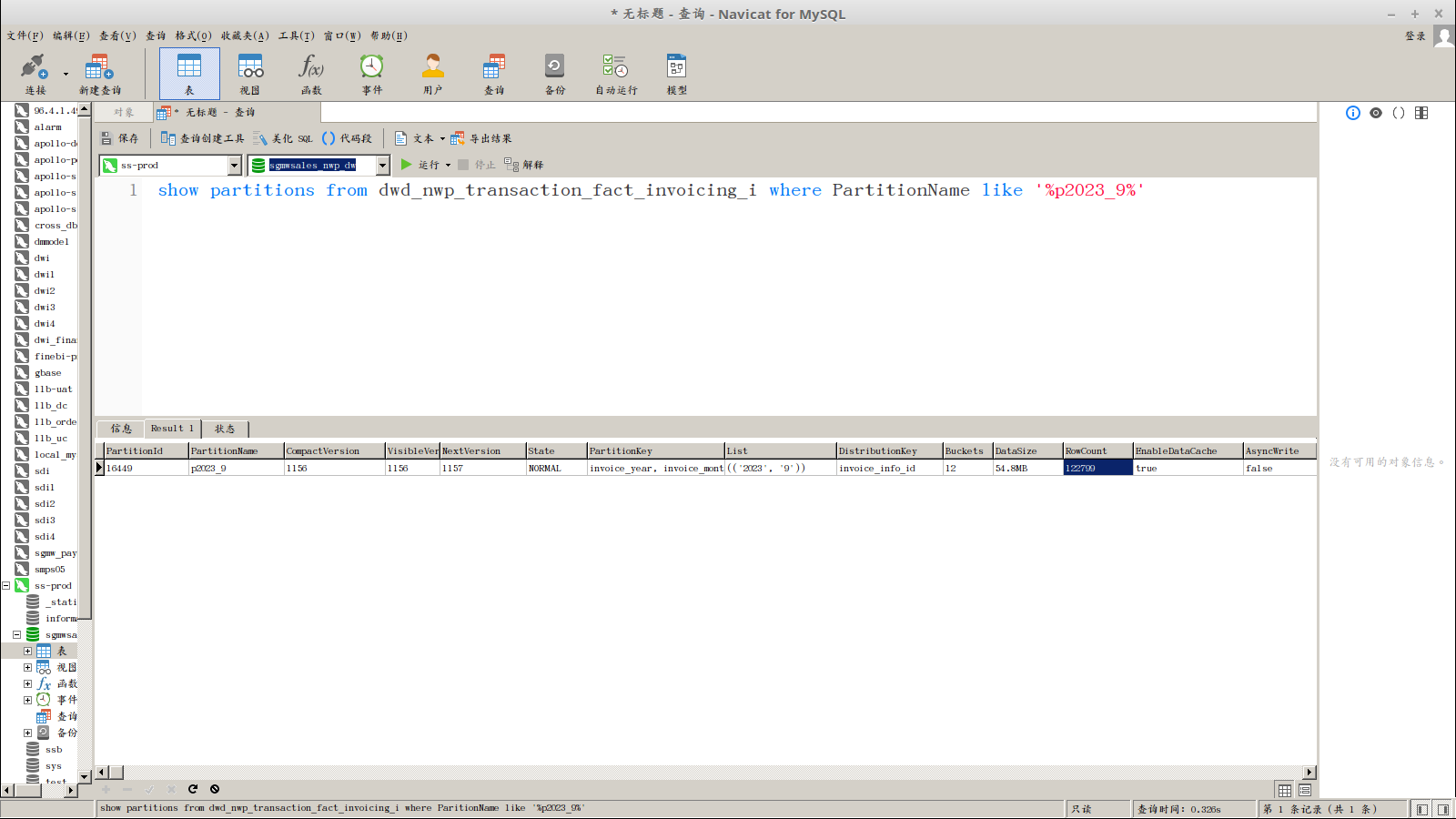Click the RowCount column header
This screenshot has height=819, width=1456.
tap(1097, 451)
